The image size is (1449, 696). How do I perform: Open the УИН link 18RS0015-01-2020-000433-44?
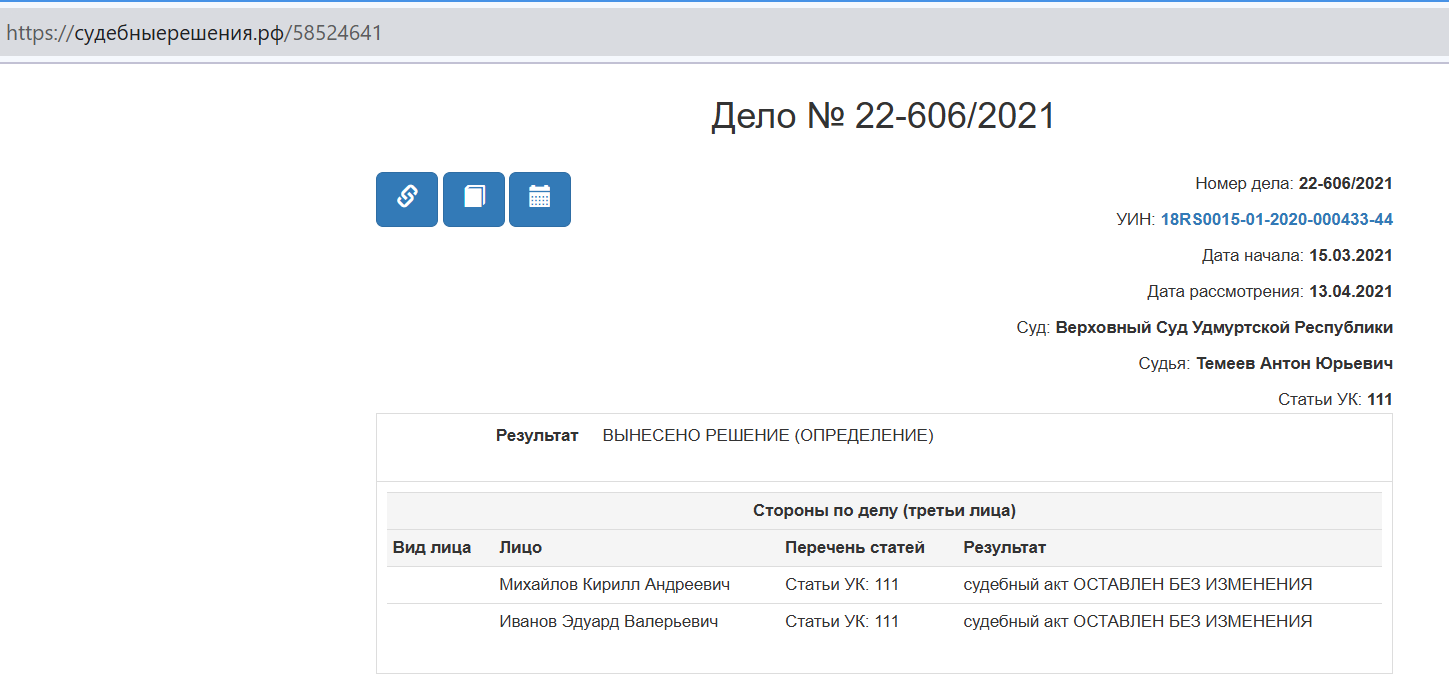point(1277,220)
